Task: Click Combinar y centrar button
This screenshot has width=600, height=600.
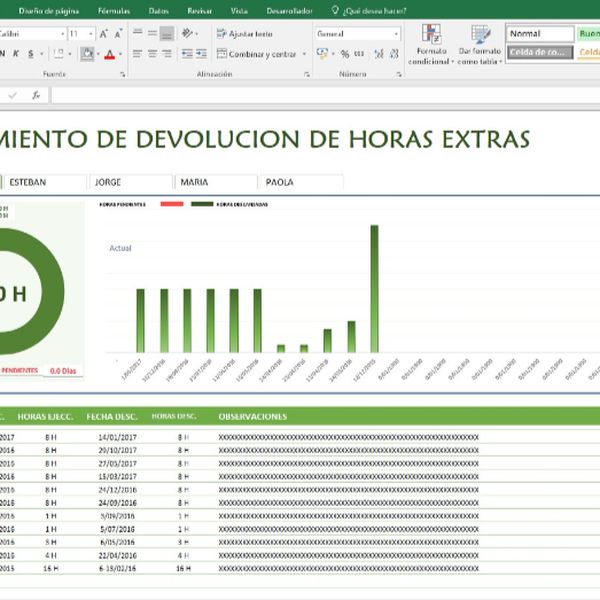Action: pos(256,54)
